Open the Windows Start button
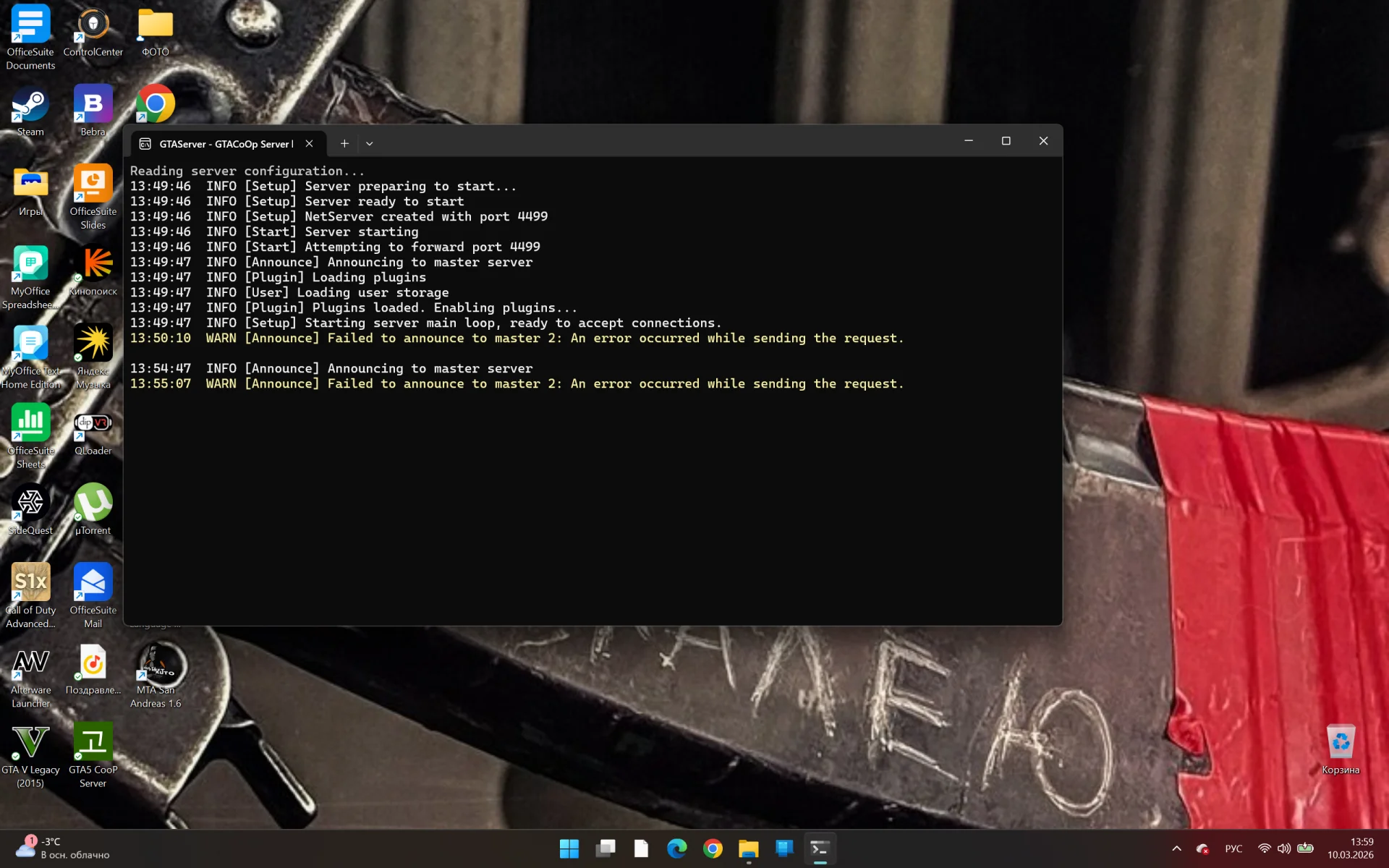1389x868 pixels. point(569,848)
